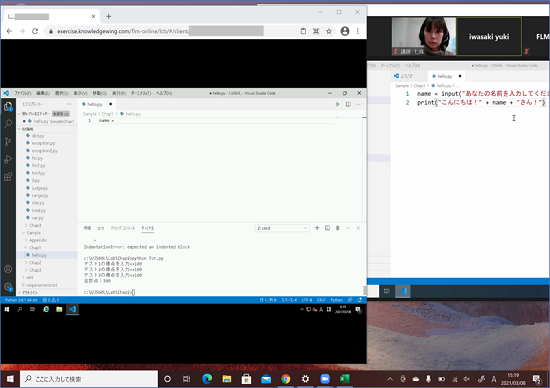Open the Source Control view icon

[8, 141]
